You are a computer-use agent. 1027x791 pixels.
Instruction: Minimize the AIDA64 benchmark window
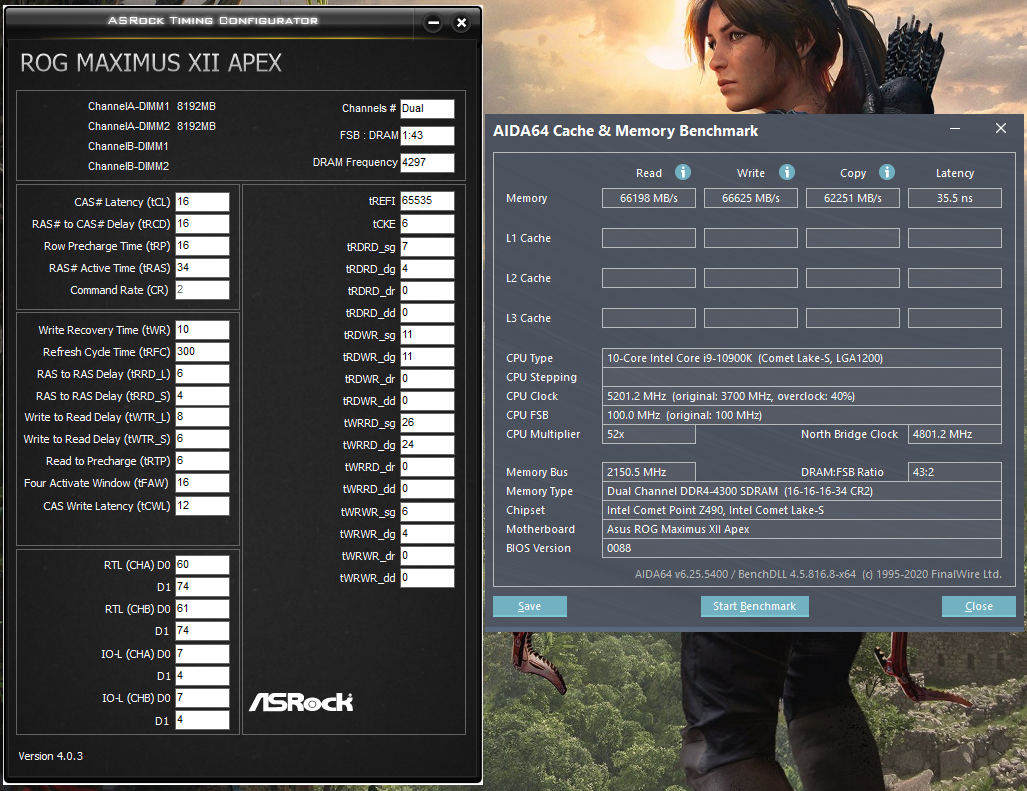tap(955, 129)
